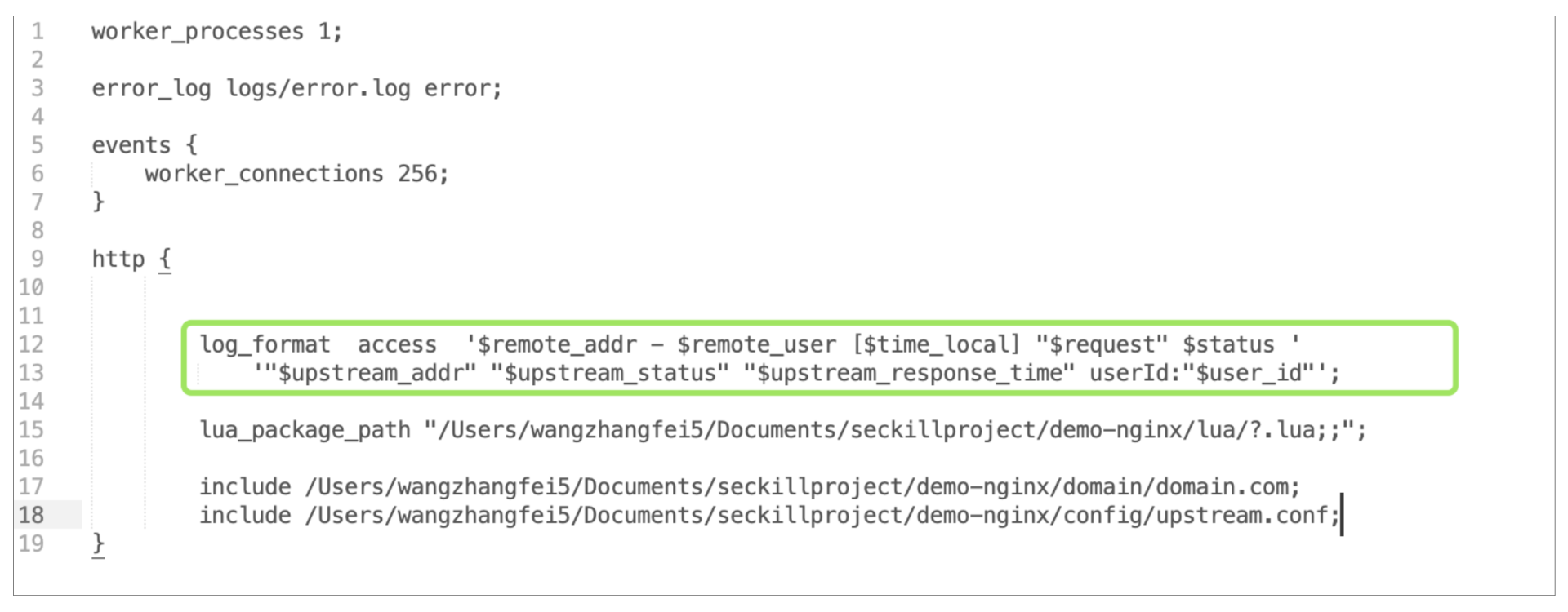Click the worker_connections 256 setting
The height and width of the screenshot is (612, 1568).
point(296,174)
